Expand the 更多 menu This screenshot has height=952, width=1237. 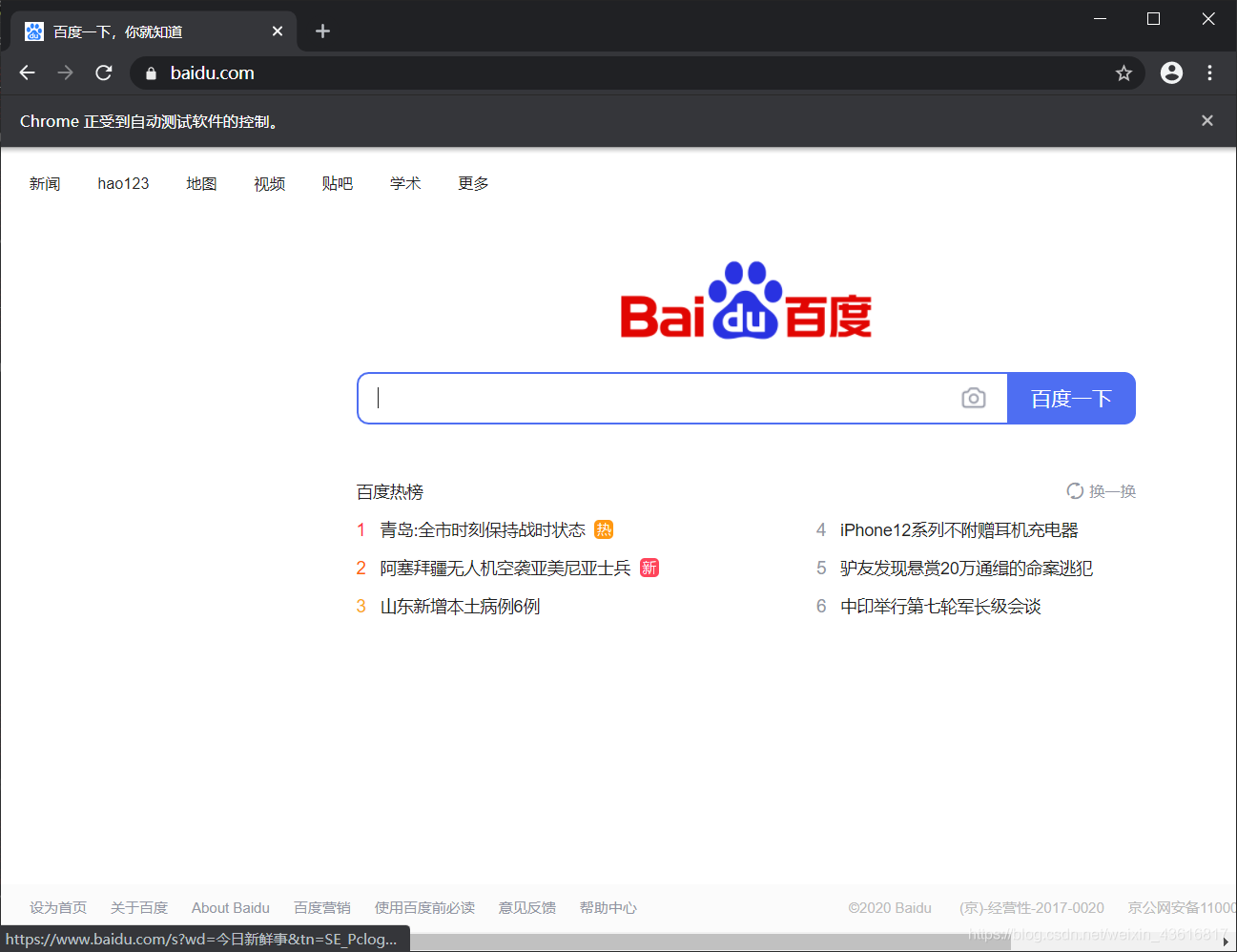click(473, 183)
